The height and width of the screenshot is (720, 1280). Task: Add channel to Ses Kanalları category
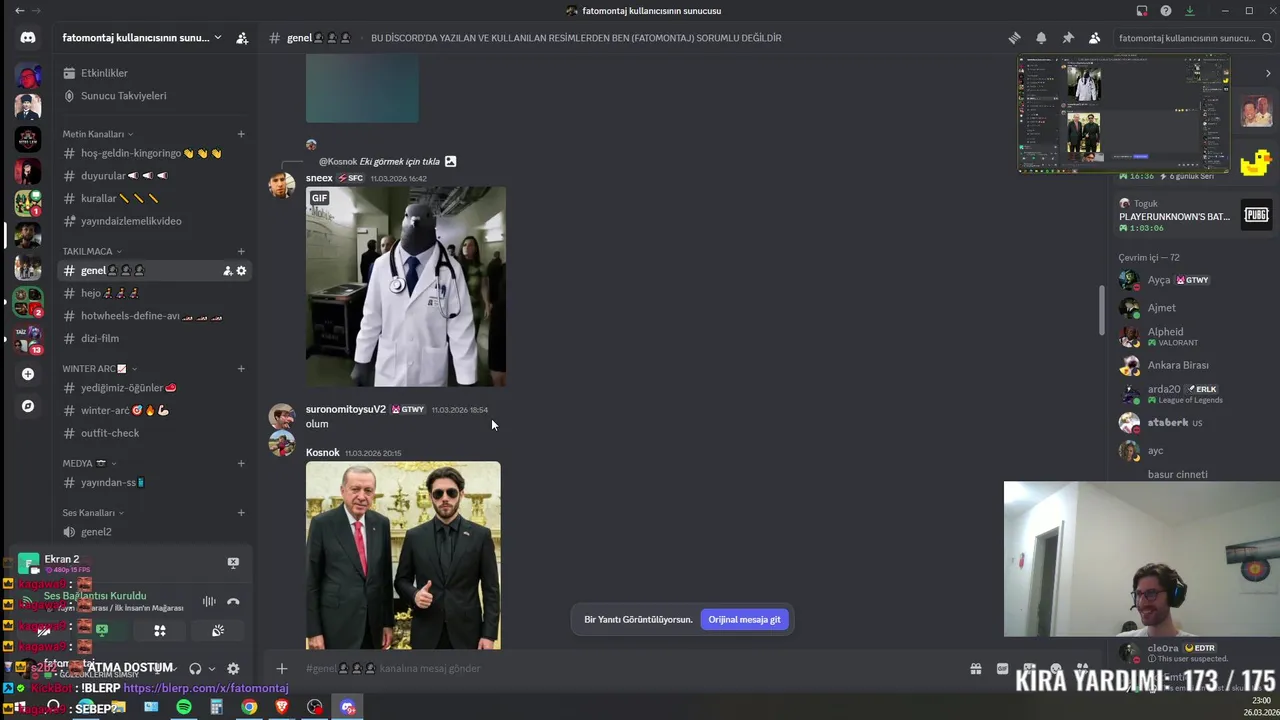[241, 513]
